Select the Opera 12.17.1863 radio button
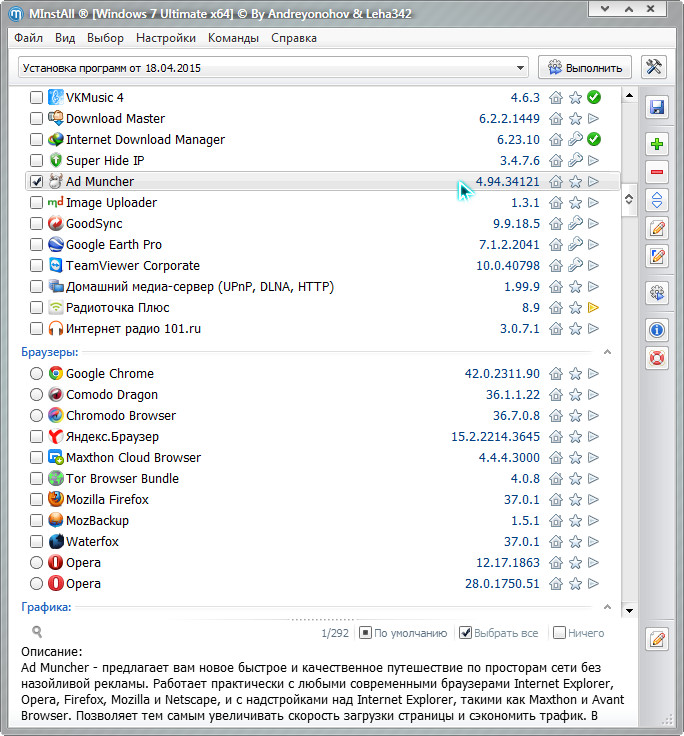 pyautogui.click(x=37, y=562)
